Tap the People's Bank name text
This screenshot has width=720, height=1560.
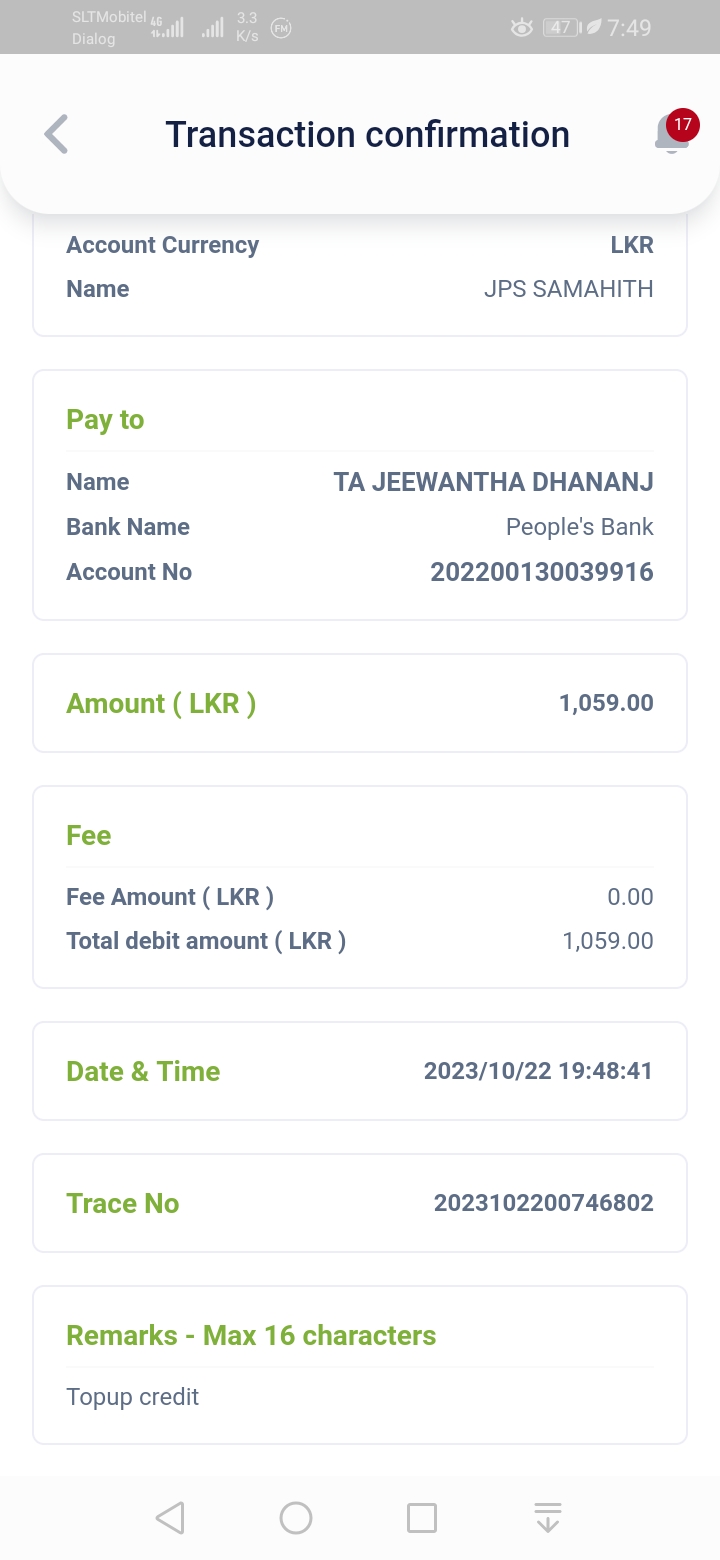point(579,527)
